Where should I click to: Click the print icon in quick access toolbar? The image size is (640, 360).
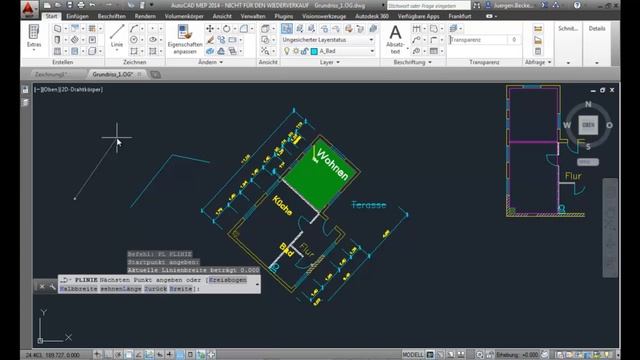click(x=81, y=5)
